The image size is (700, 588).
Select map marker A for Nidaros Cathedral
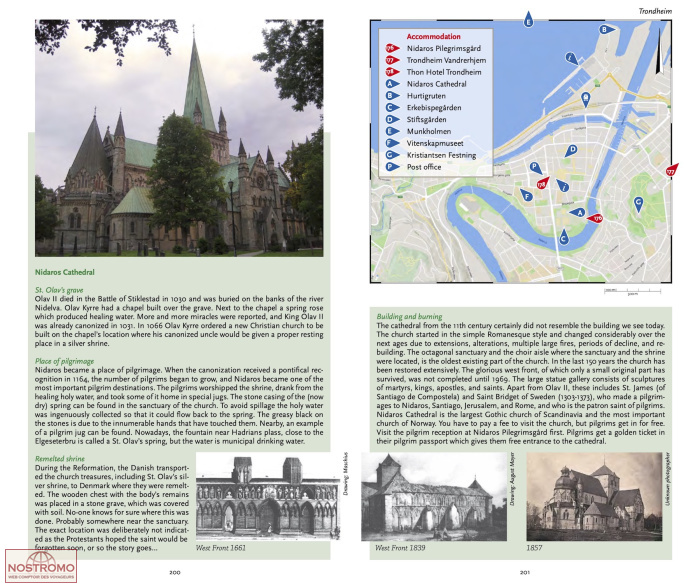coord(577,213)
